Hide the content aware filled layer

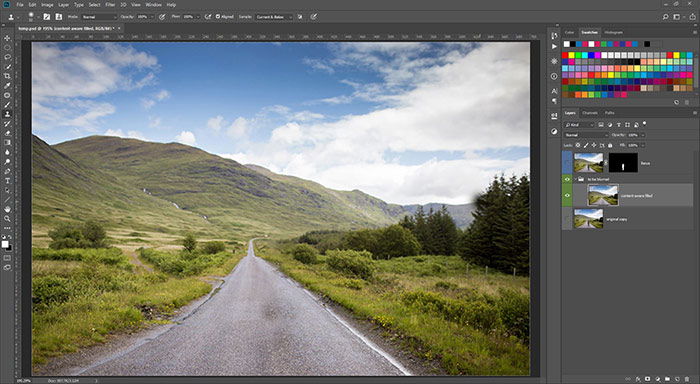[567, 195]
